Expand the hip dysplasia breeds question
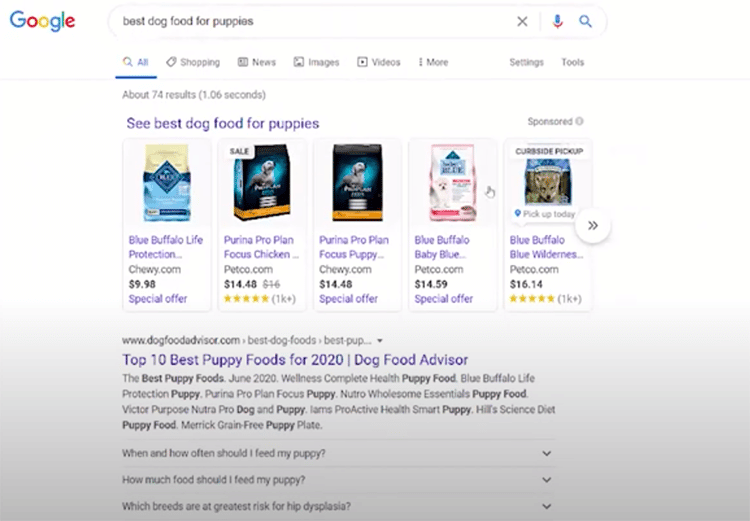The height and width of the screenshot is (521, 750). (x=546, y=506)
